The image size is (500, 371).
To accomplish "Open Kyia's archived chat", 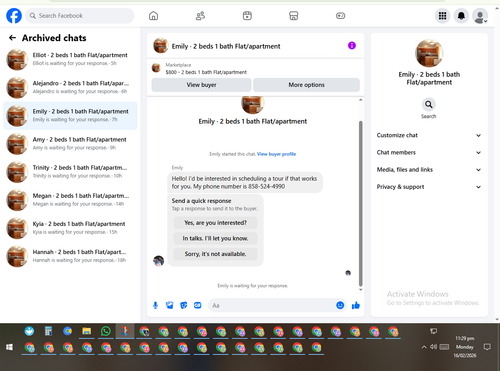I will (70, 228).
